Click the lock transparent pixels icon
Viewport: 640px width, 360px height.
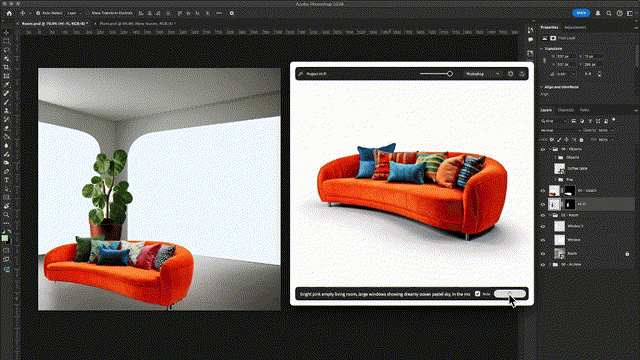click(x=552, y=140)
